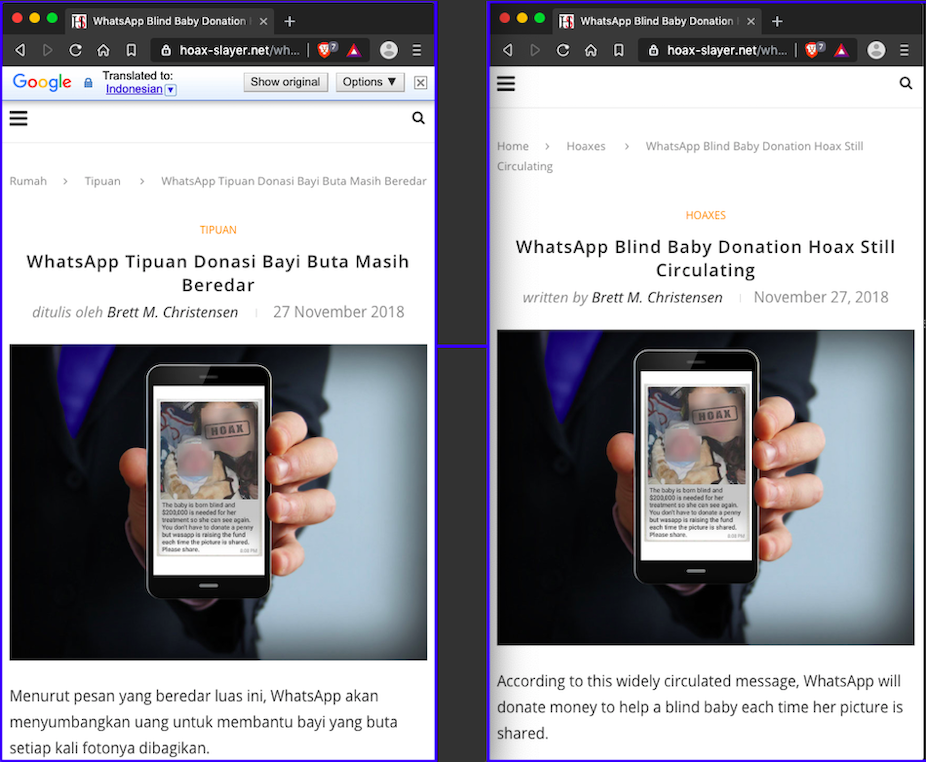Open the home page in left window

[103, 50]
